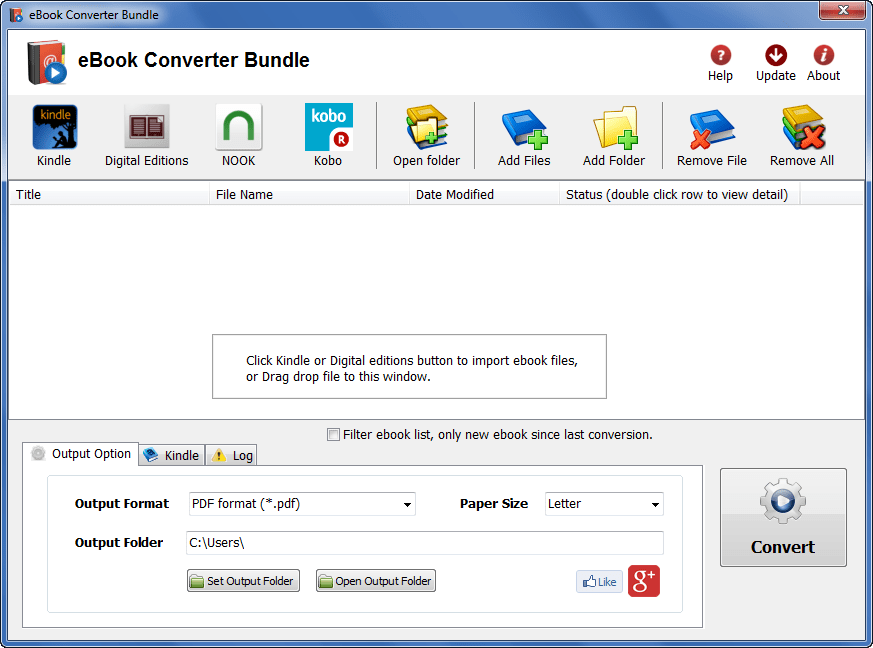The width and height of the screenshot is (873, 648).
Task: Sort by File Name column header
Action: (310, 194)
